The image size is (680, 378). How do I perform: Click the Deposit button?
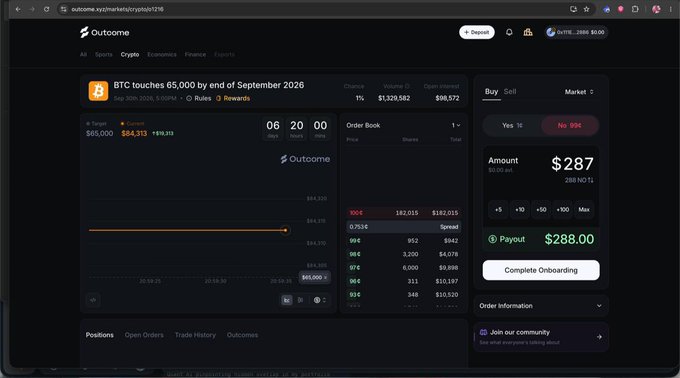pos(477,32)
